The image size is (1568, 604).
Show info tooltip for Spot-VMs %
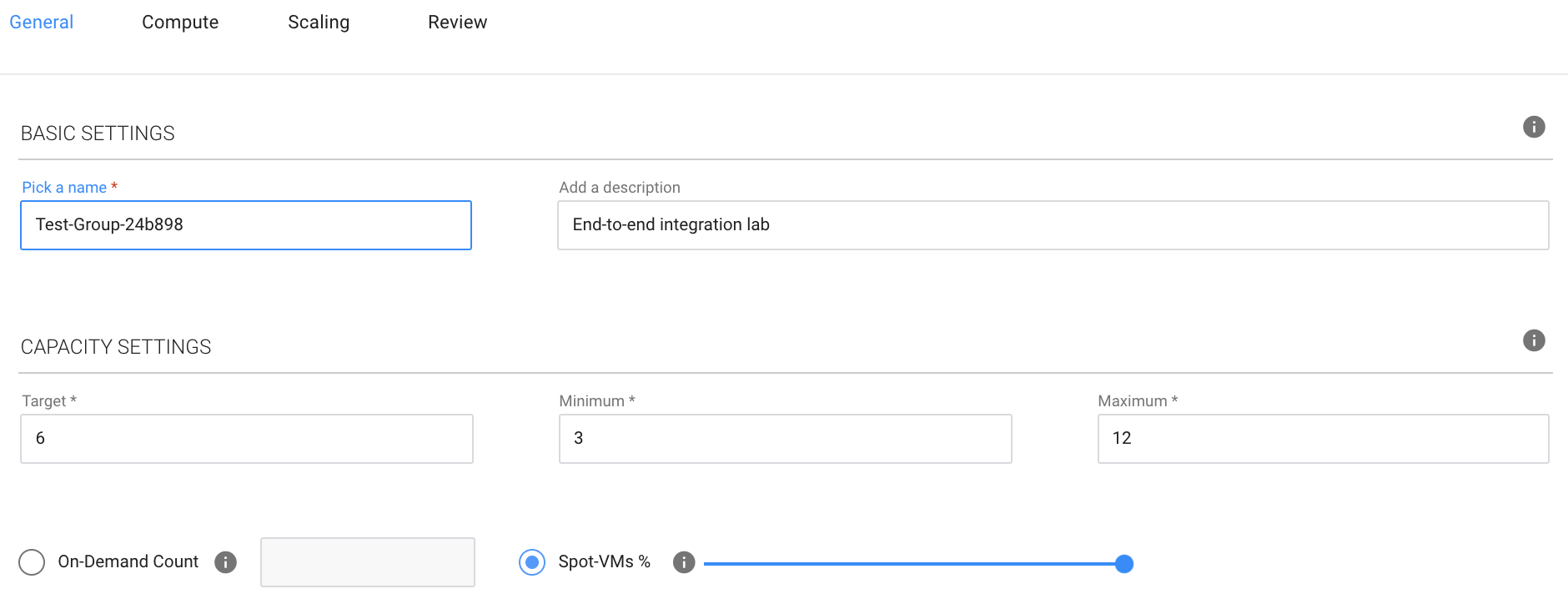click(684, 562)
